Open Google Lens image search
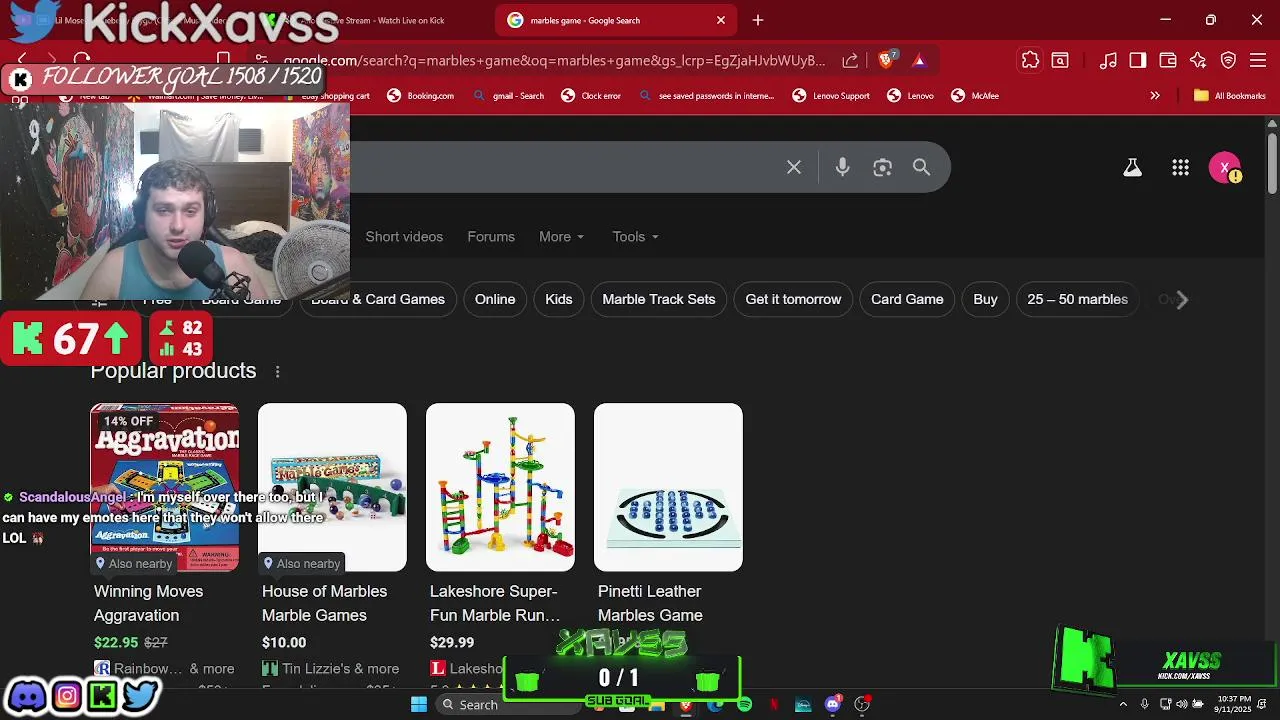The width and height of the screenshot is (1280, 720). coord(882,168)
